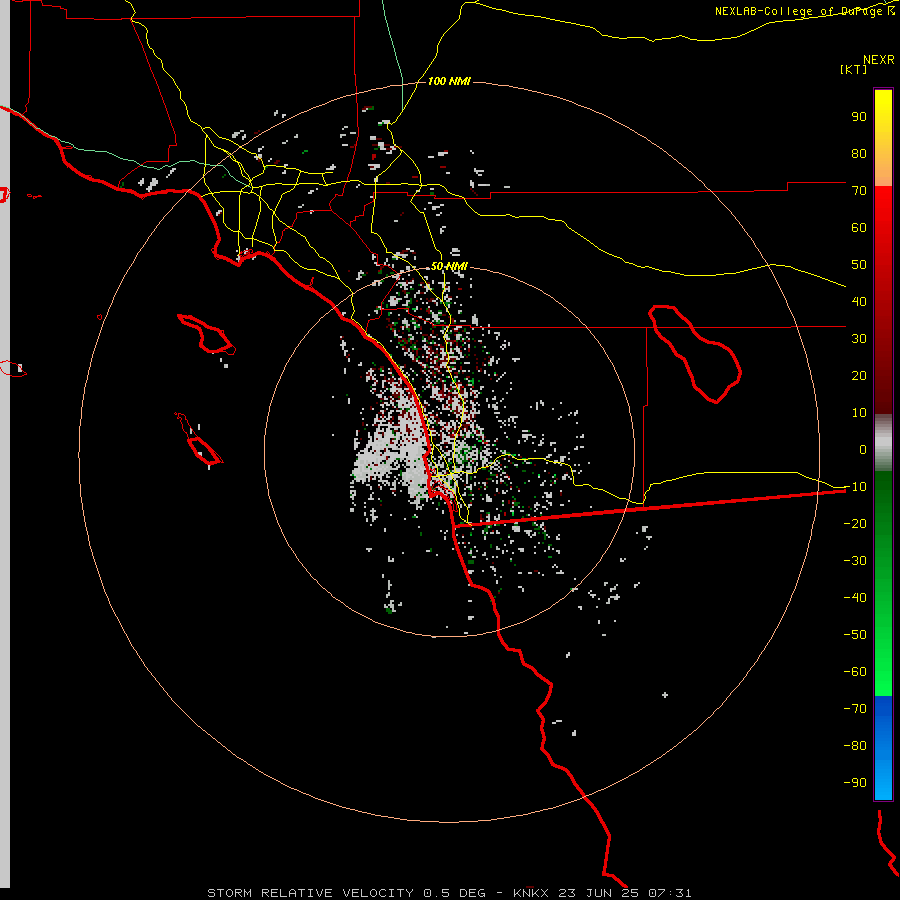
Task: Click the San Clemente Island outline
Action: pos(199,439)
